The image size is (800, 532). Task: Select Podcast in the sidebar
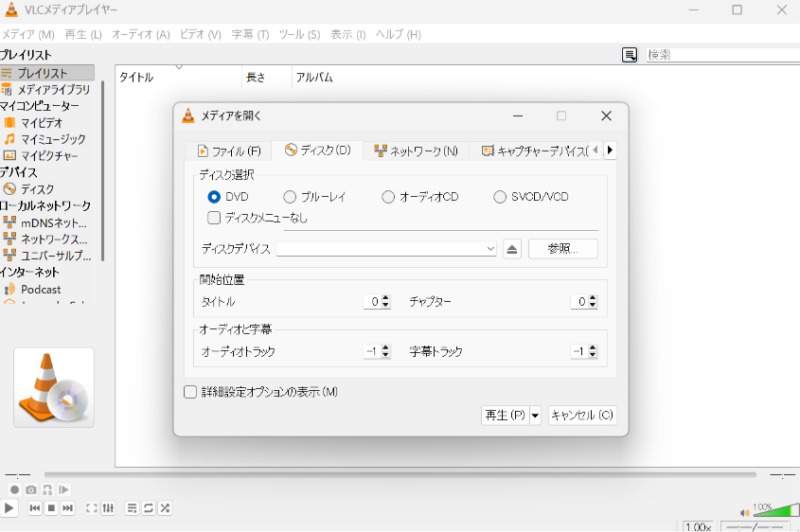(x=47, y=289)
